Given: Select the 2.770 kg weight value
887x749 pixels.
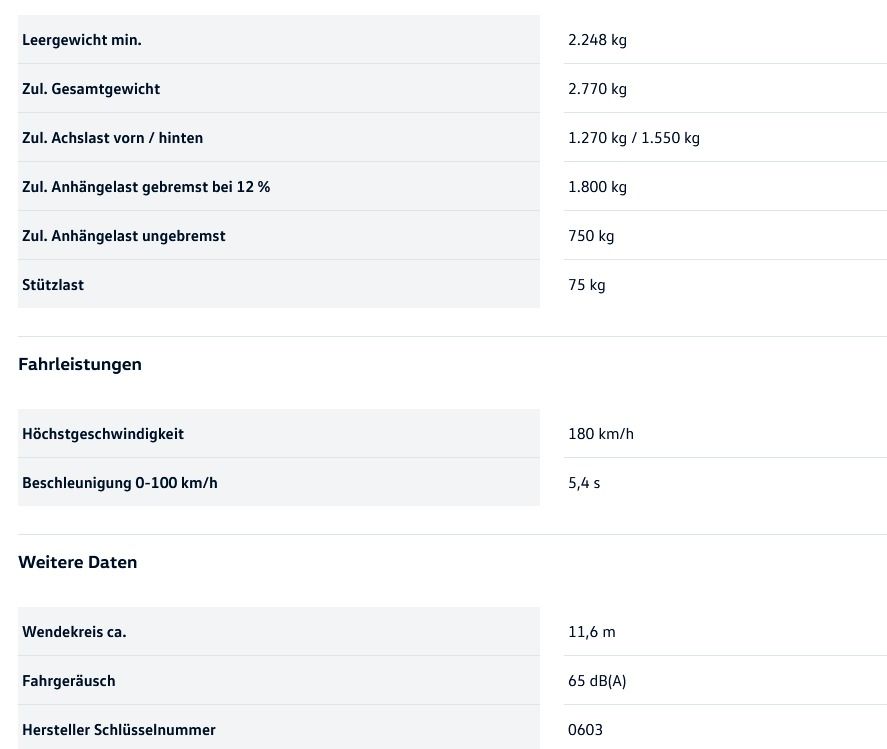Looking at the screenshot, I should coord(597,89).
